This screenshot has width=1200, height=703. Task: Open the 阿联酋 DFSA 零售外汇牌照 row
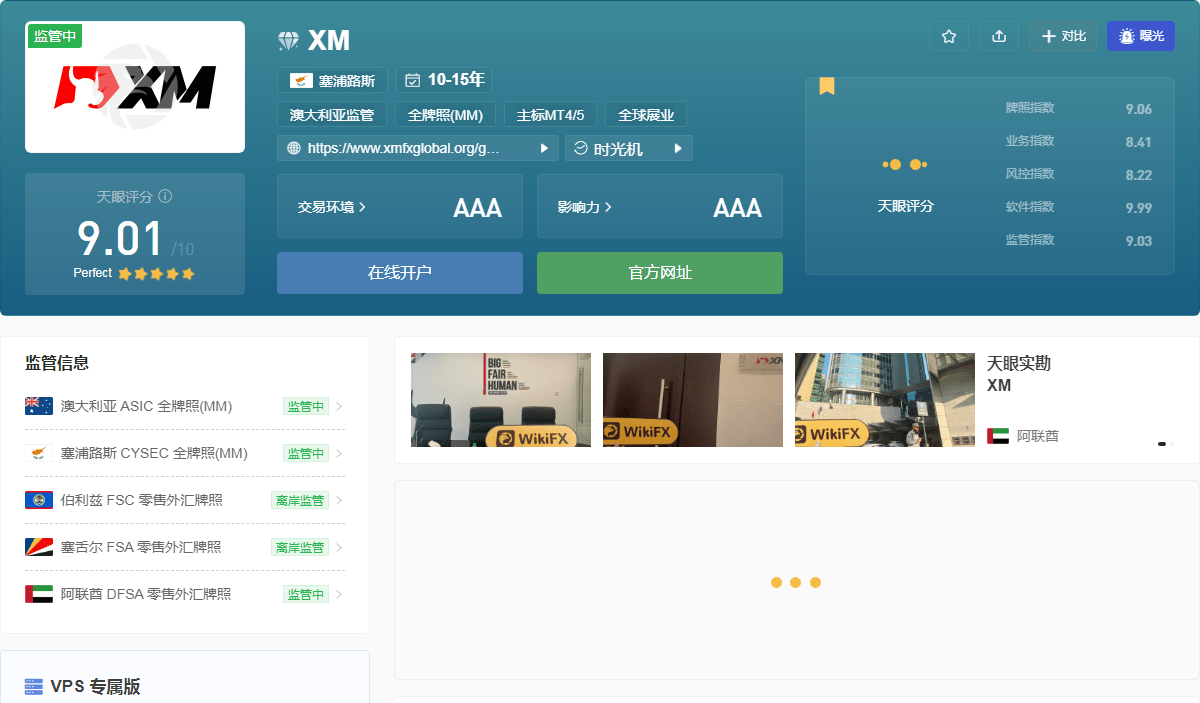click(x=185, y=594)
